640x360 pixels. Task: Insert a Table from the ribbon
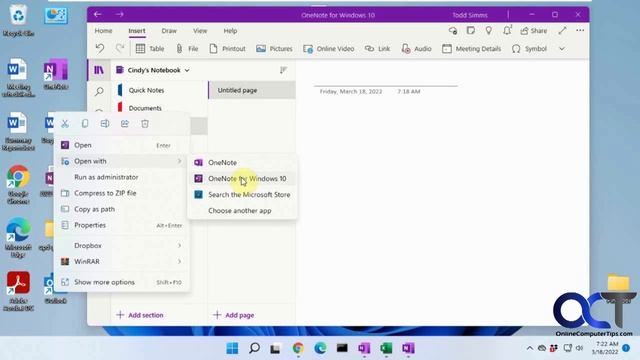(150, 49)
